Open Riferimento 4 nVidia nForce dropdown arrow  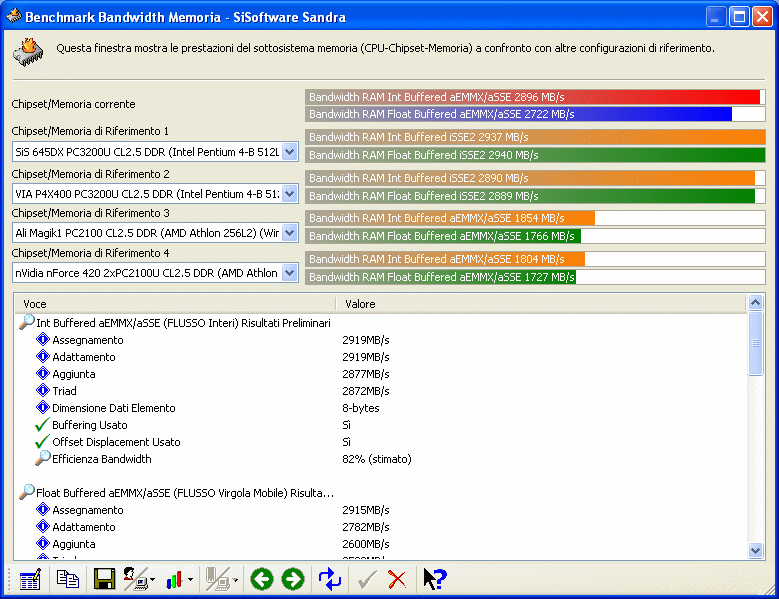[289, 273]
